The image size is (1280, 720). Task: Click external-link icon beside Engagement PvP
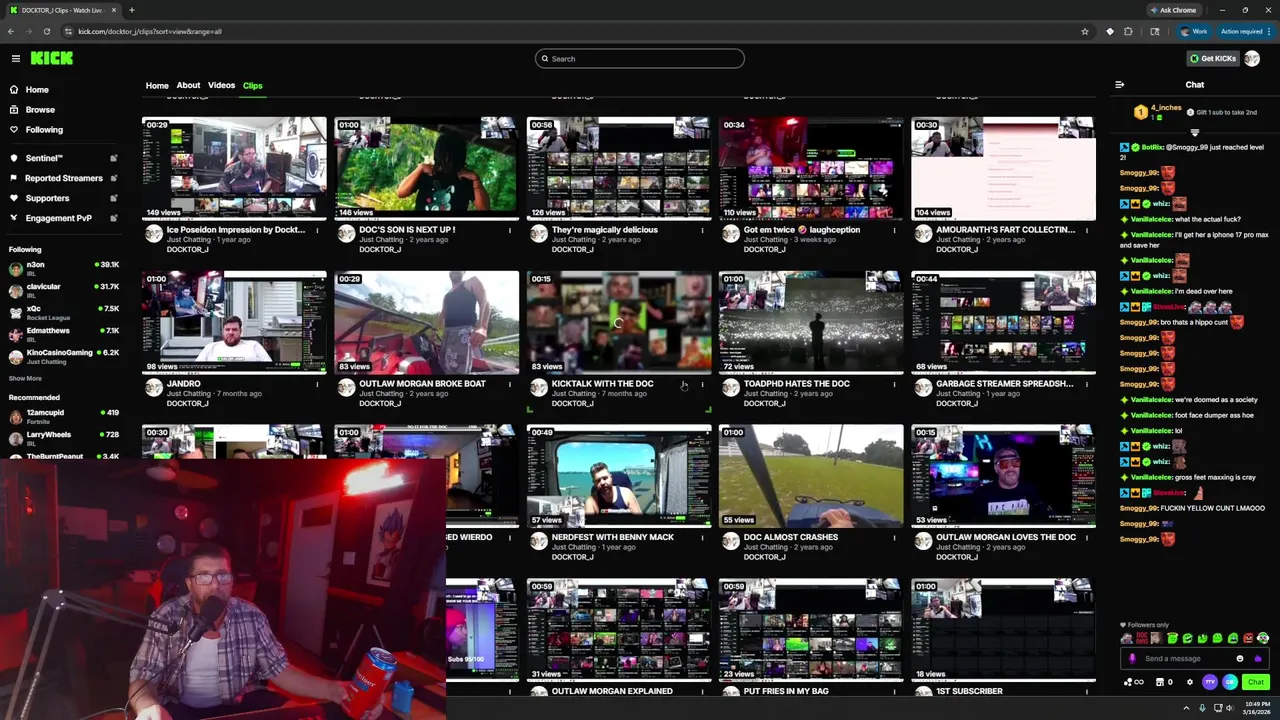click(114, 218)
